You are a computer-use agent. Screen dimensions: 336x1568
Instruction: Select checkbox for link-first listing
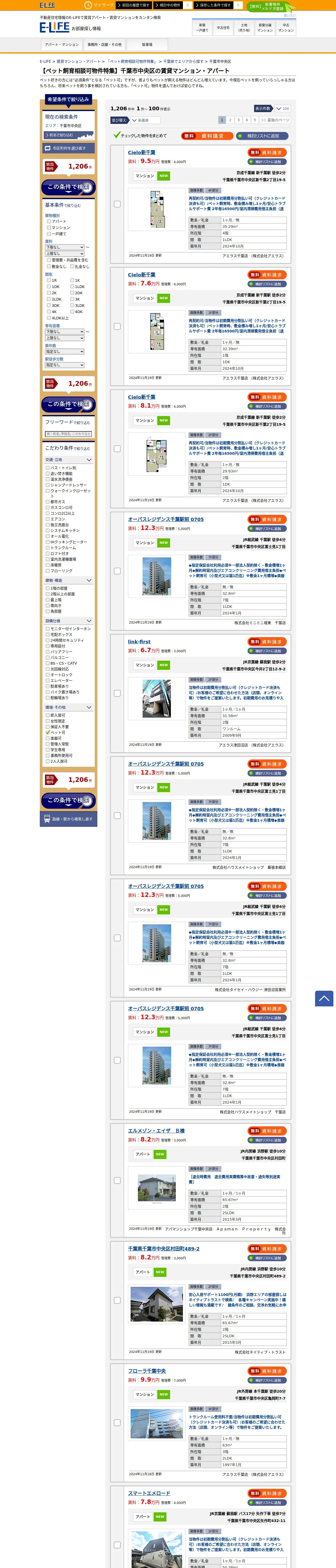tap(117, 693)
